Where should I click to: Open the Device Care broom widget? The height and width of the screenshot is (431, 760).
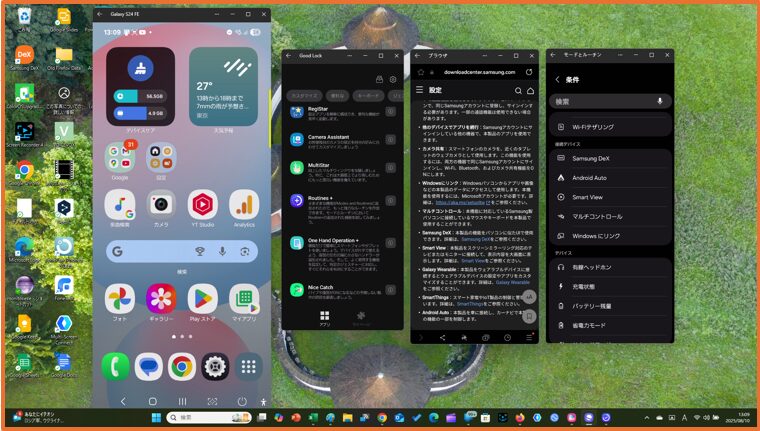pos(141,86)
